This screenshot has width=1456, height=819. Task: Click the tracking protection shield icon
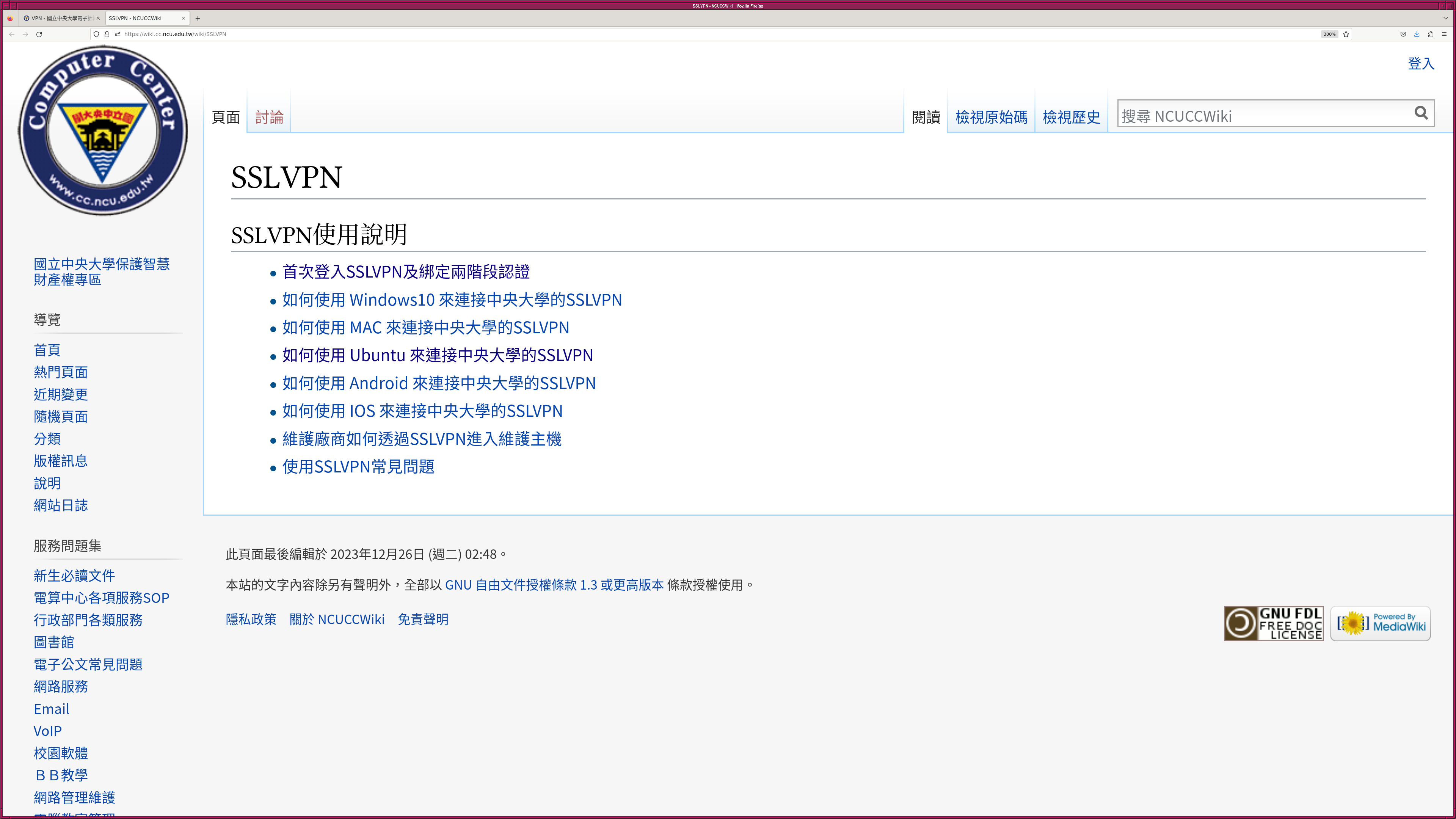pos(96,34)
